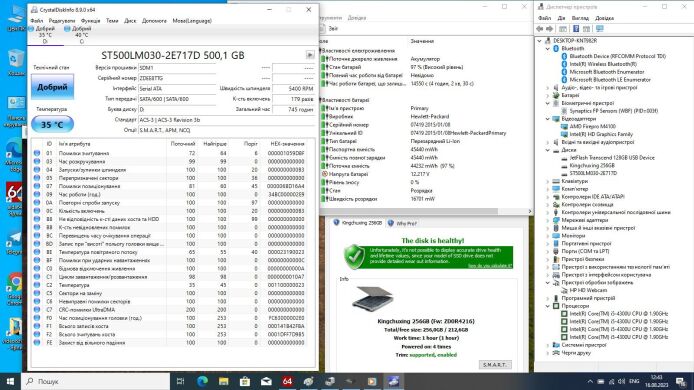
Task: Collapse the Диски category
Action: pos(547,150)
